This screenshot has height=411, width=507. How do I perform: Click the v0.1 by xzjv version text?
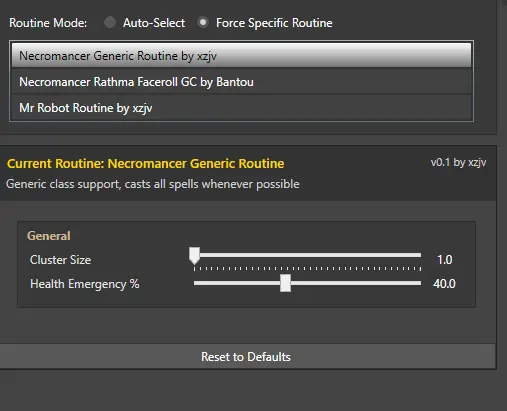tap(458, 162)
